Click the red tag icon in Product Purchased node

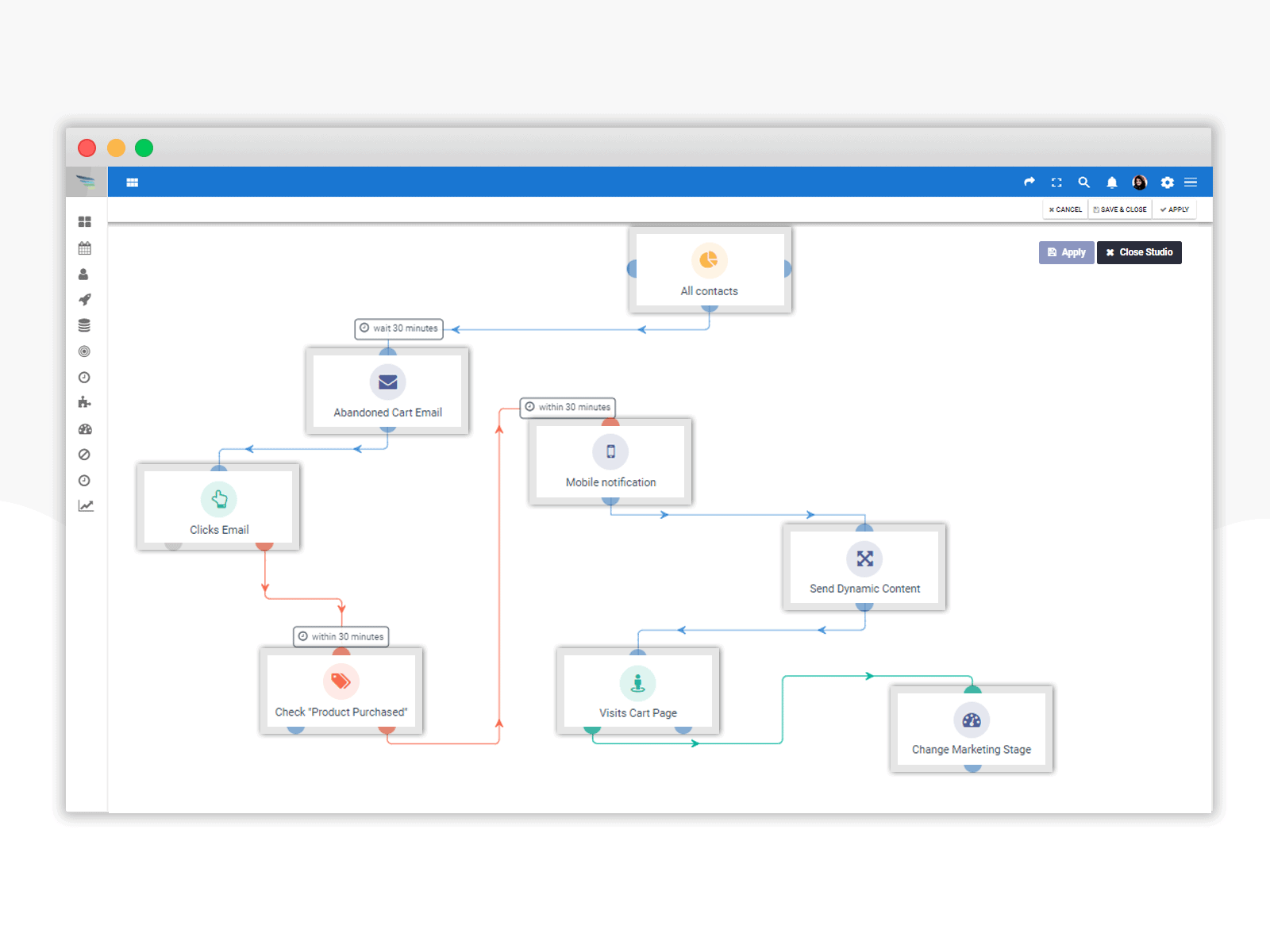pos(341,681)
